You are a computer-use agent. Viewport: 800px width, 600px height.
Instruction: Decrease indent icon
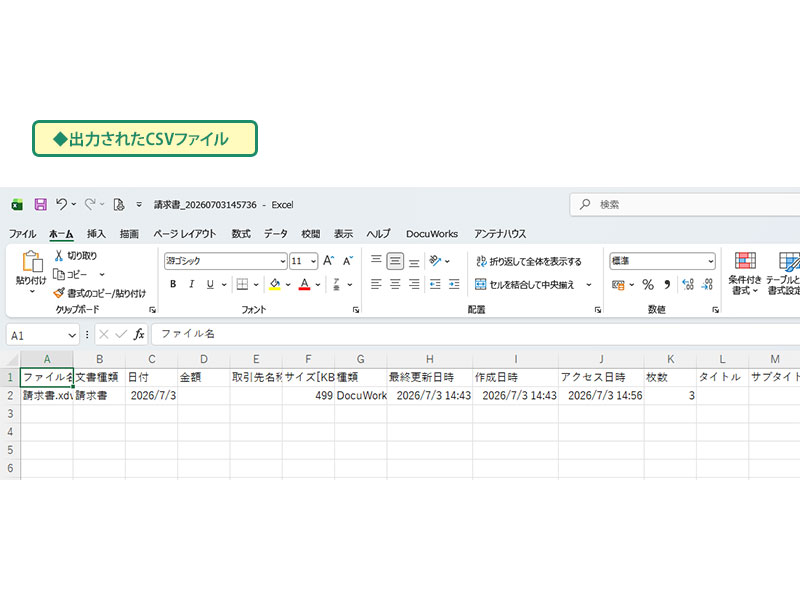point(435,284)
